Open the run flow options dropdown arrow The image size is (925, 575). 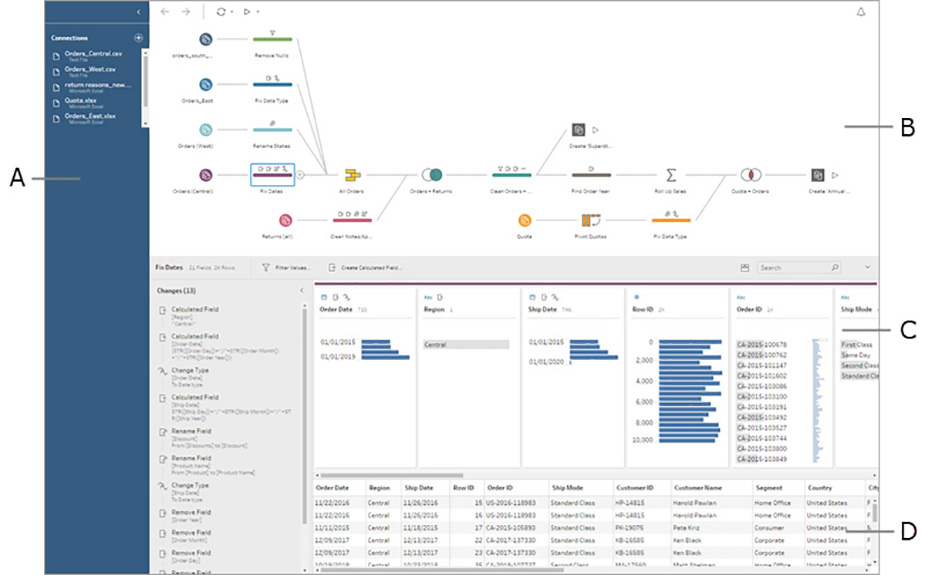(x=258, y=12)
